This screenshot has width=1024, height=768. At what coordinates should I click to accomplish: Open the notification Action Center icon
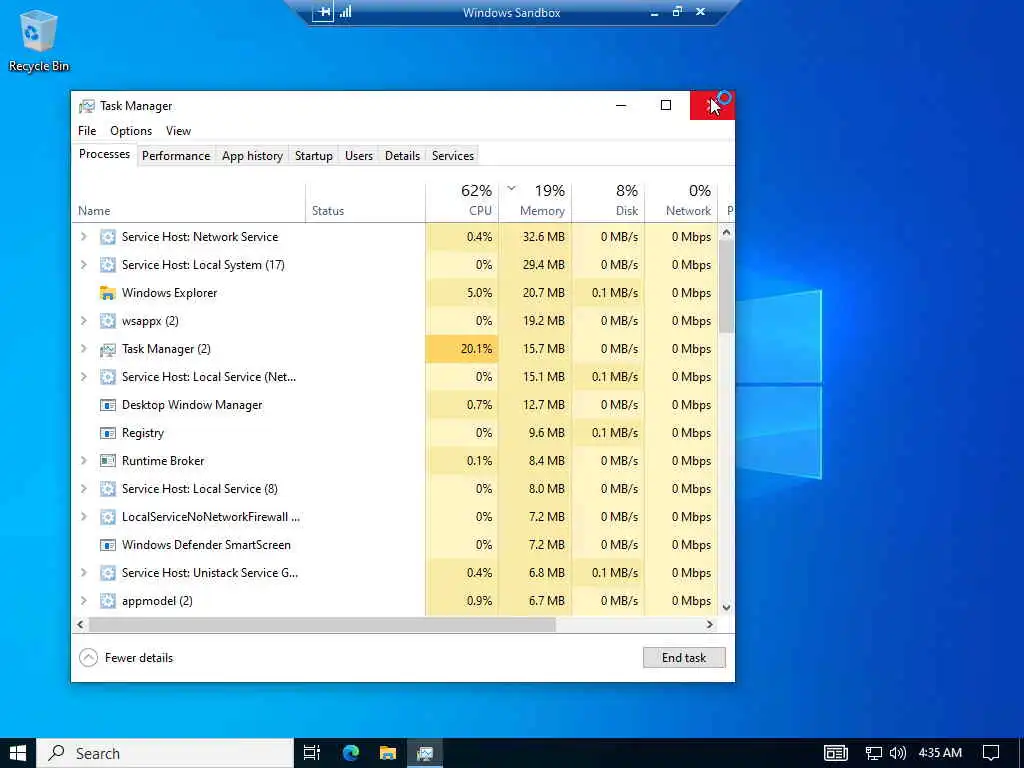click(x=991, y=753)
